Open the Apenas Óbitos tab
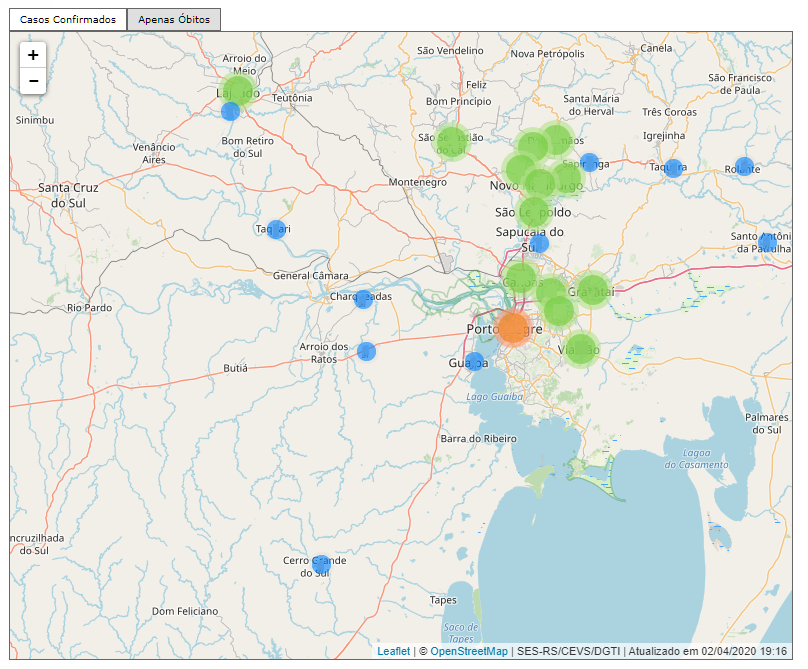 174,20
